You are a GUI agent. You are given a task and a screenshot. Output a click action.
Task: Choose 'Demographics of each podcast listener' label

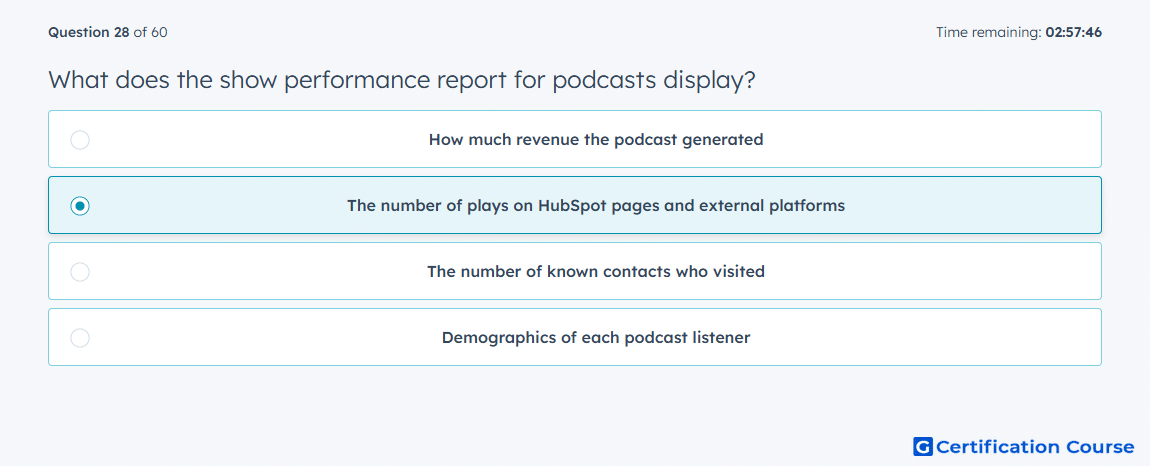596,338
